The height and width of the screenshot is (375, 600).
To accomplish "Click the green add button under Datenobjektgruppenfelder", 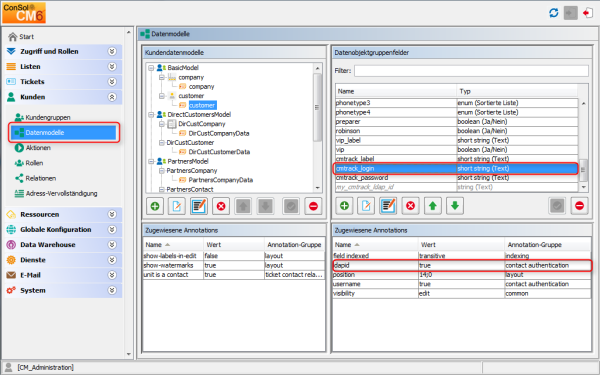I will pyautogui.click(x=344, y=205).
